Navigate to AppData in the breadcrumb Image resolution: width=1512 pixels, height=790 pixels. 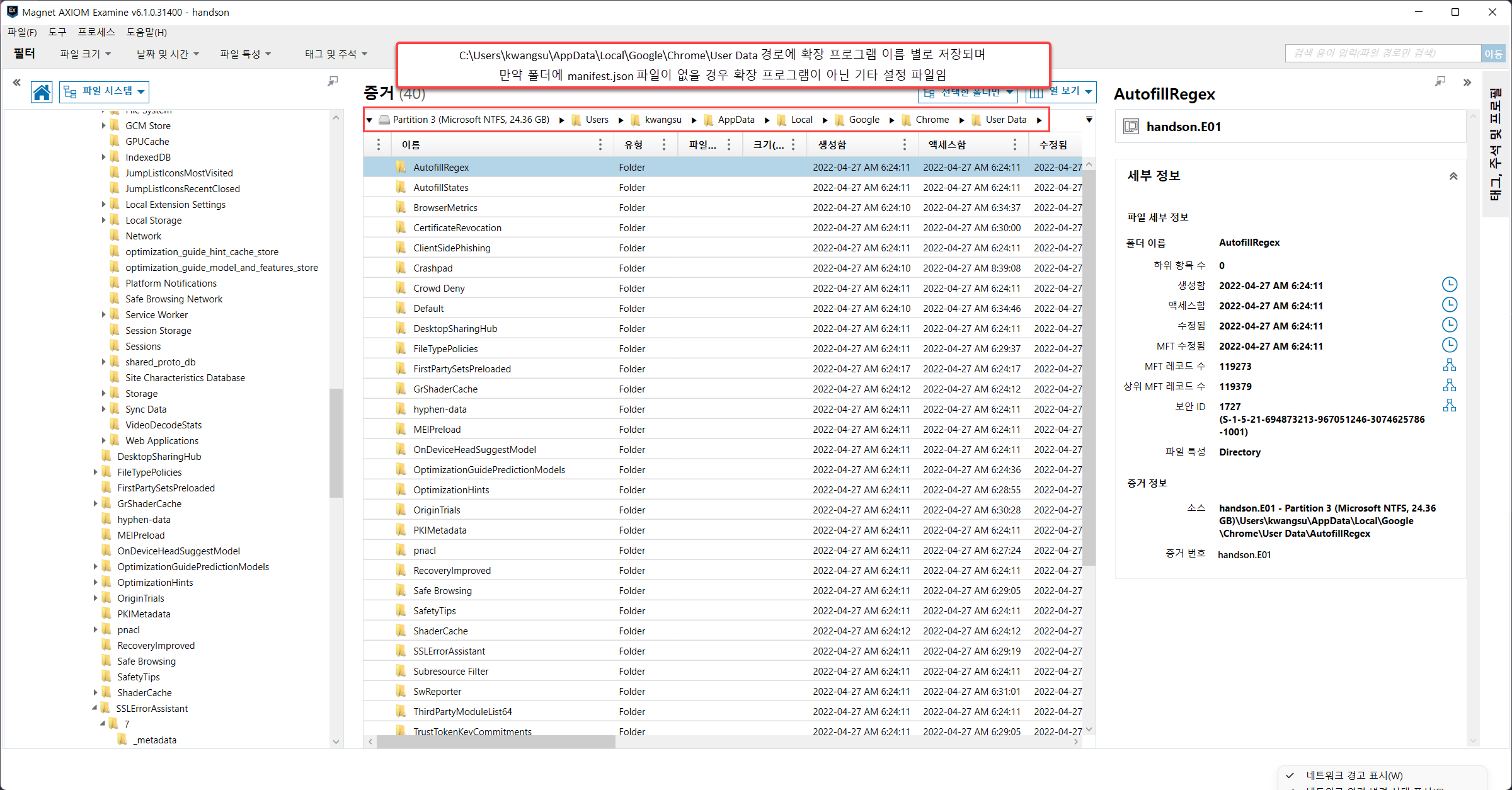736,120
